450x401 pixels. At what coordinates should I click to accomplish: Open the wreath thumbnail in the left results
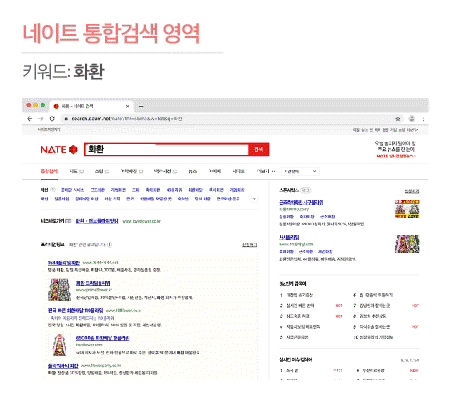point(60,290)
